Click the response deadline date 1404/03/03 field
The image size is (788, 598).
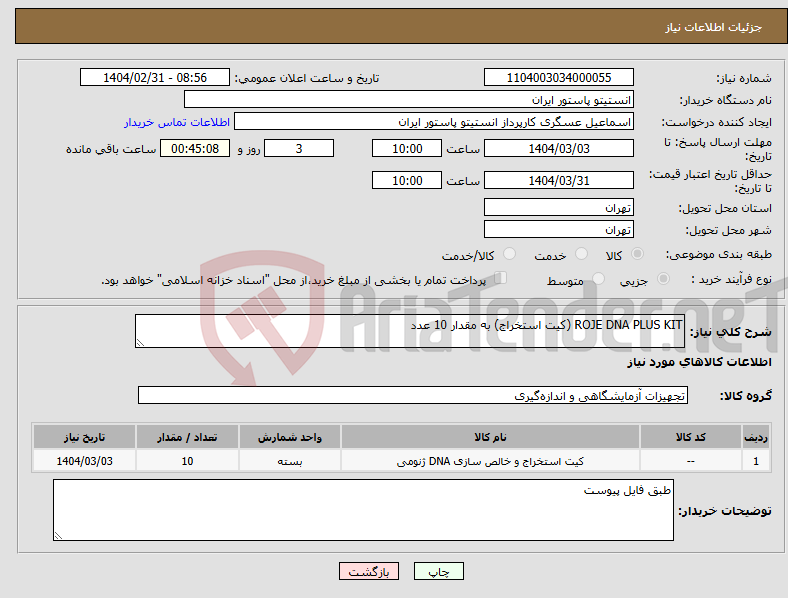pyautogui.click(x=559, y=148)
